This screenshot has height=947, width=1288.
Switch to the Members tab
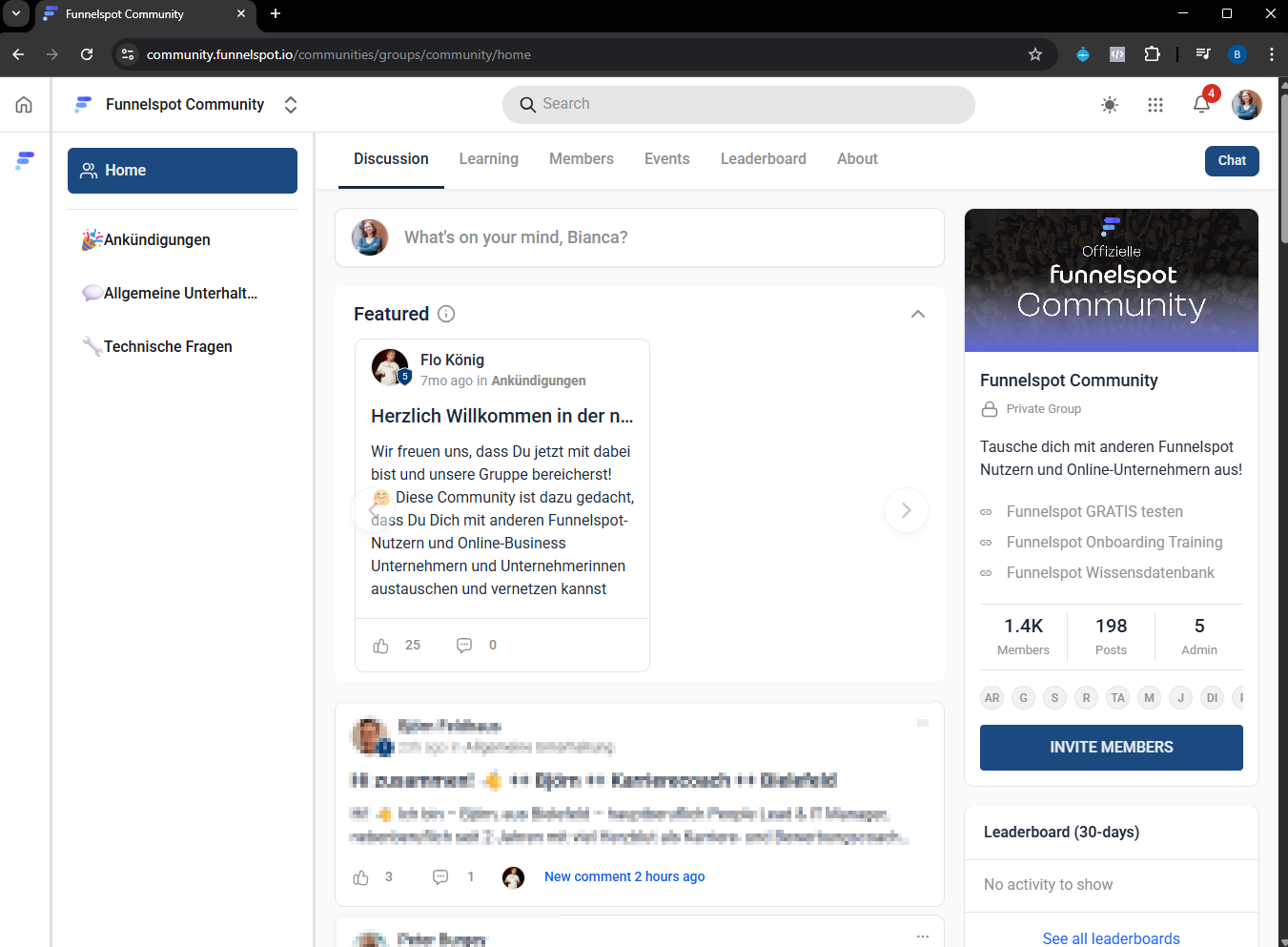tap(582, 159)
